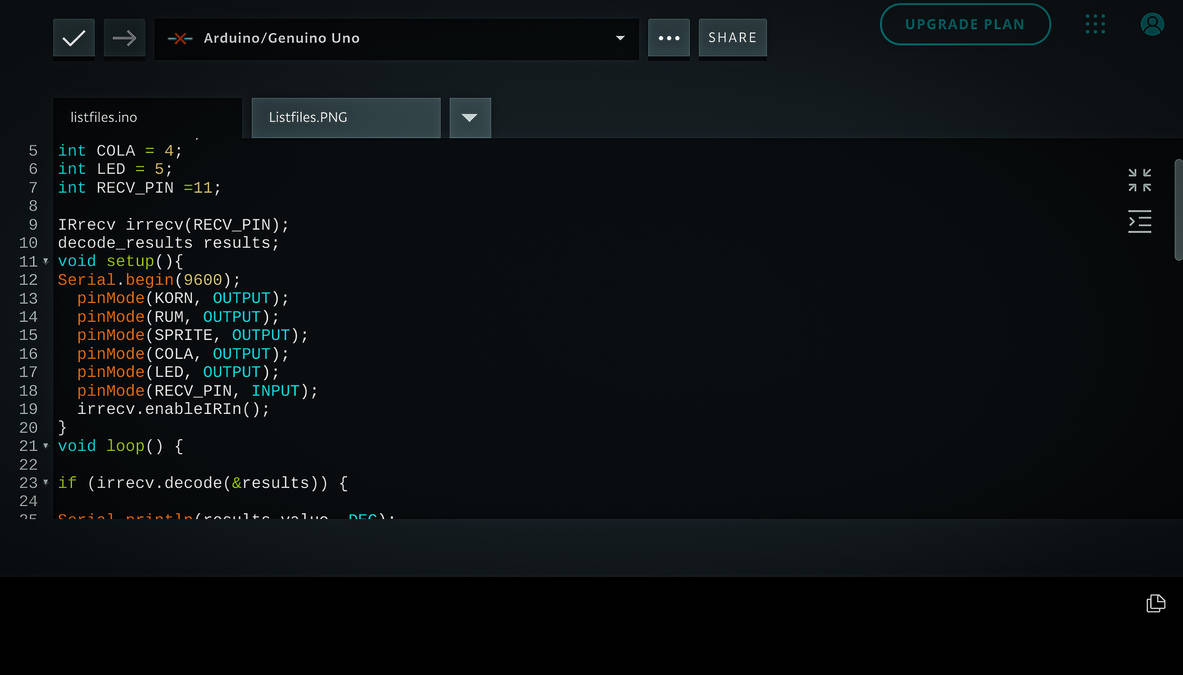Open the Arduino/Genuino Uno board dropdown

[x=396, y=38]
